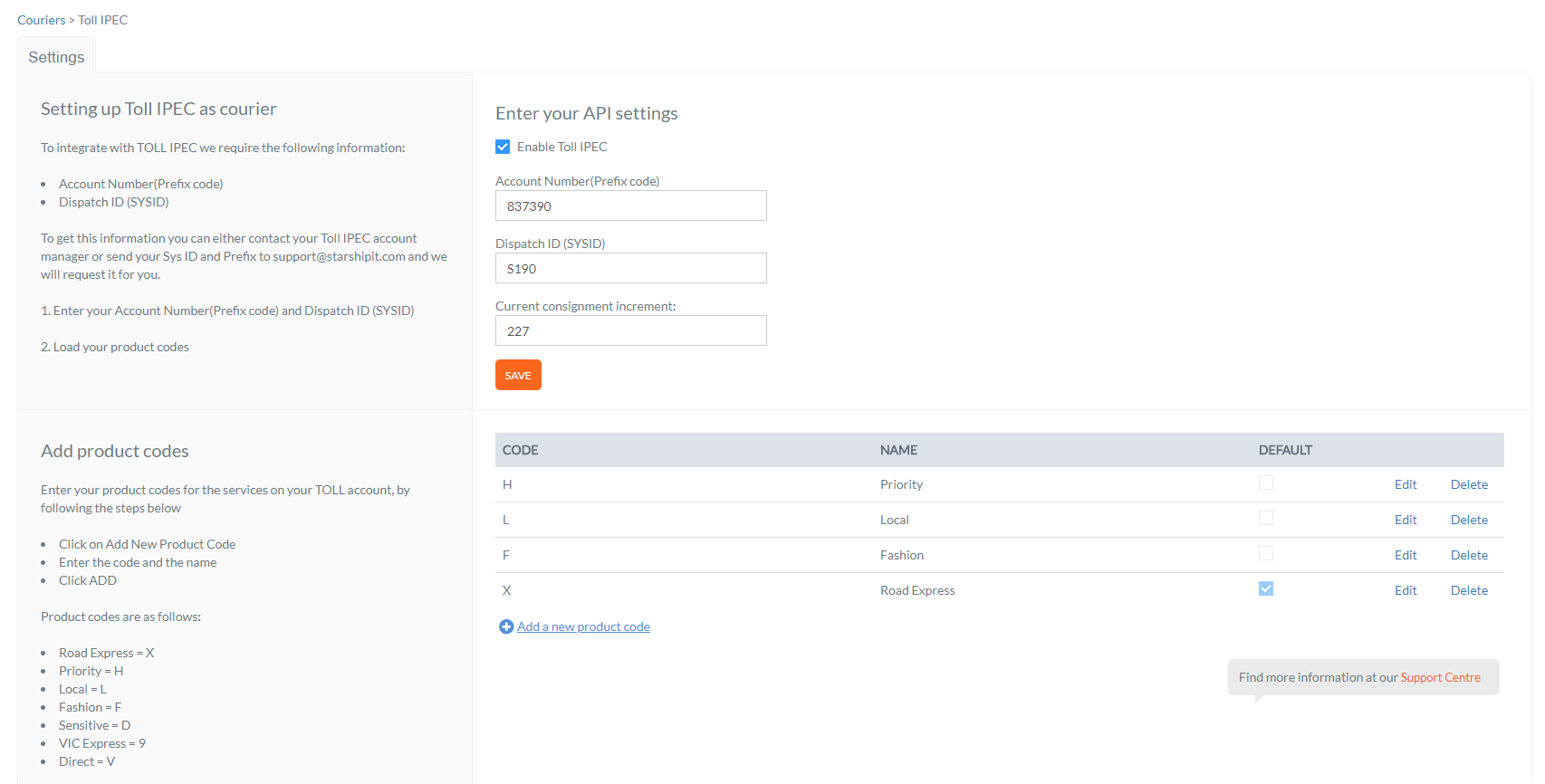This screenshot has width=1545, height=784.
Task: Edit the Local product code
Action: coord(1406,520)
